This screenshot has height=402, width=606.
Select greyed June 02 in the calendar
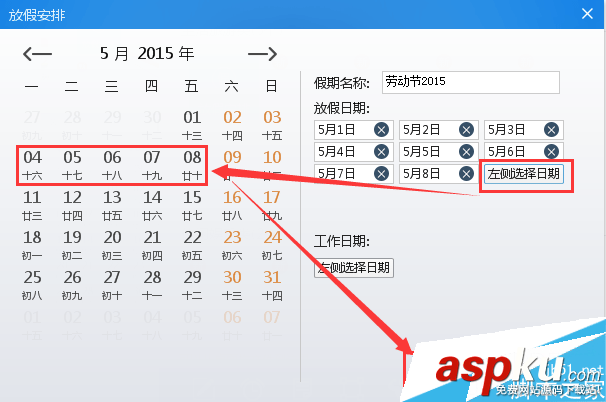72,325
